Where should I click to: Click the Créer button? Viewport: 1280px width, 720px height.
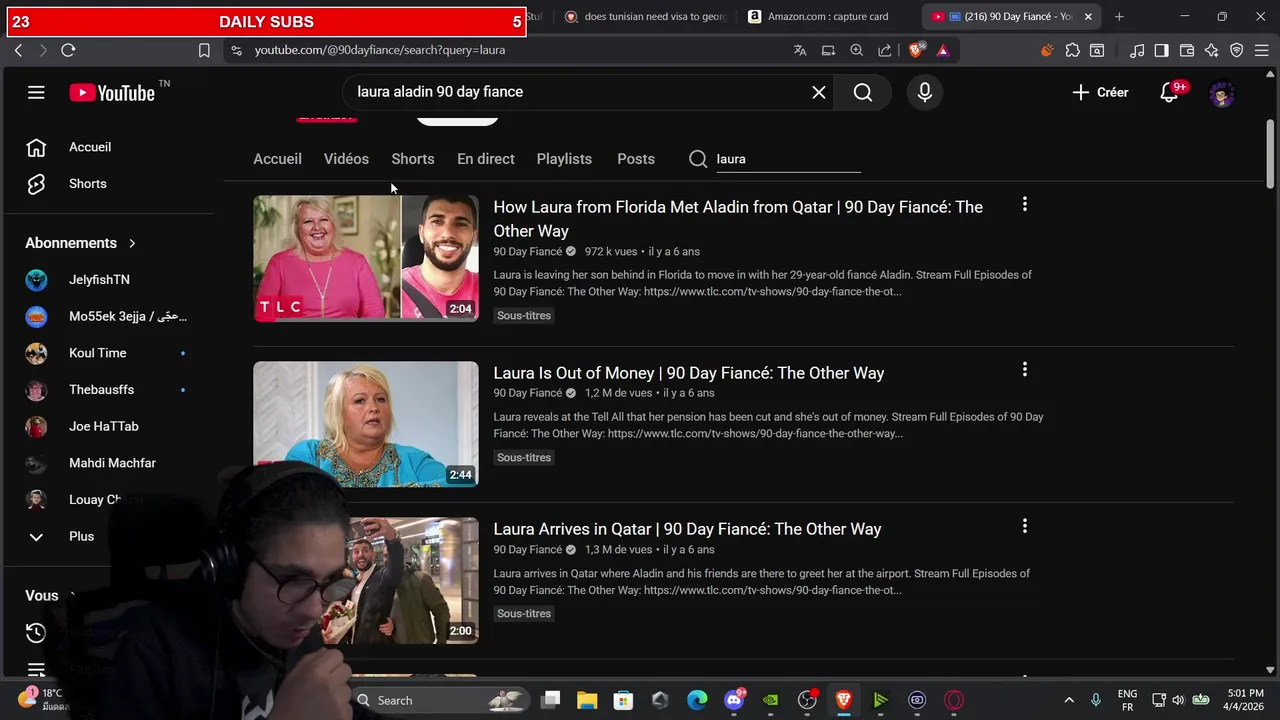(x=1100, y=92)
